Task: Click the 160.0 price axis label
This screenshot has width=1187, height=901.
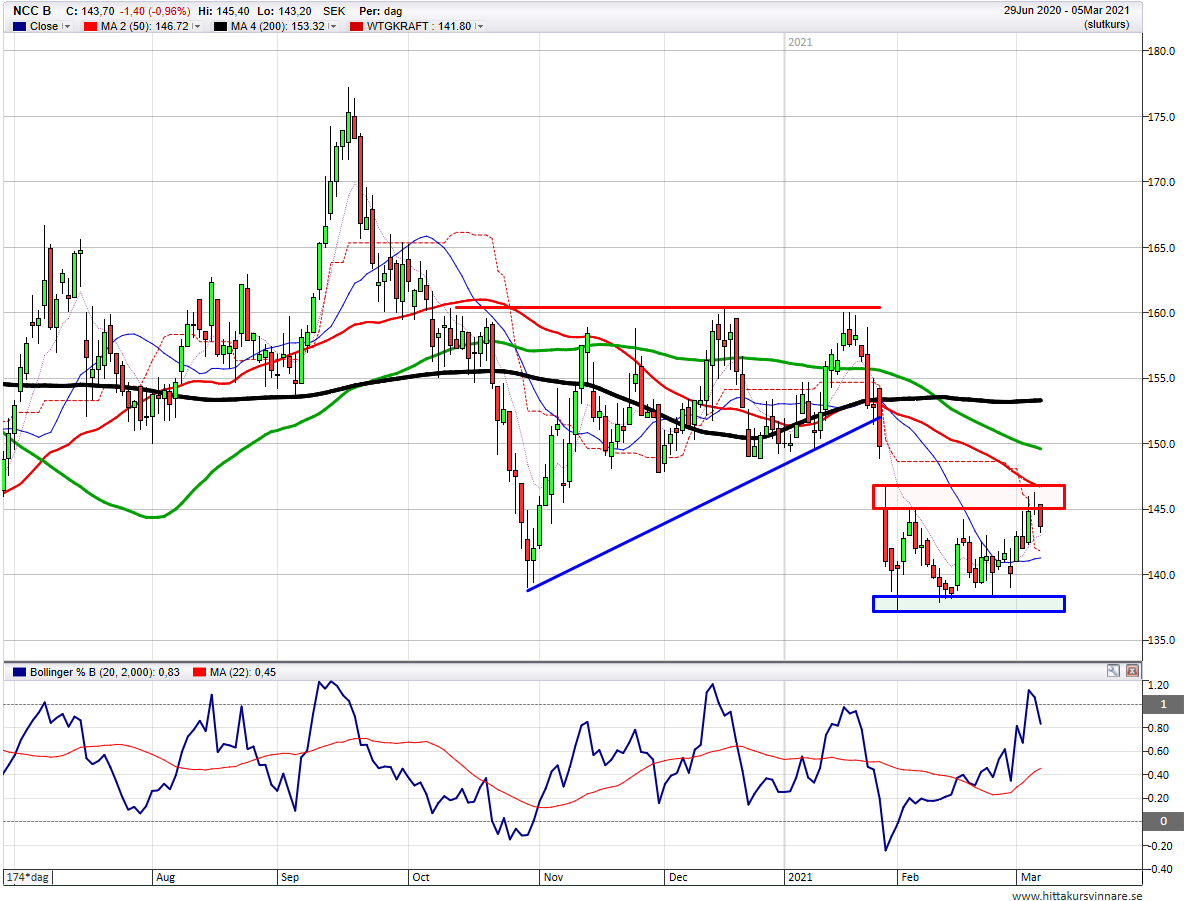Action: [1161, 313]
